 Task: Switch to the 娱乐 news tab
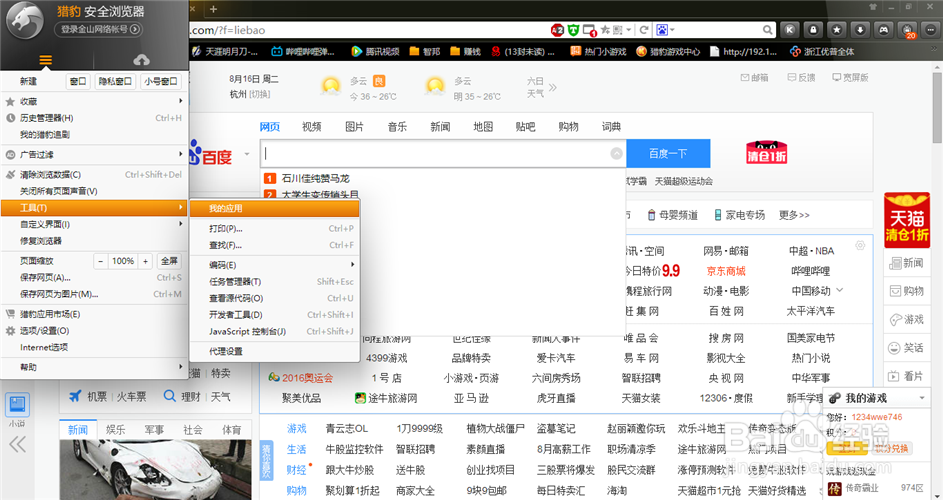(x=115, y=430)
